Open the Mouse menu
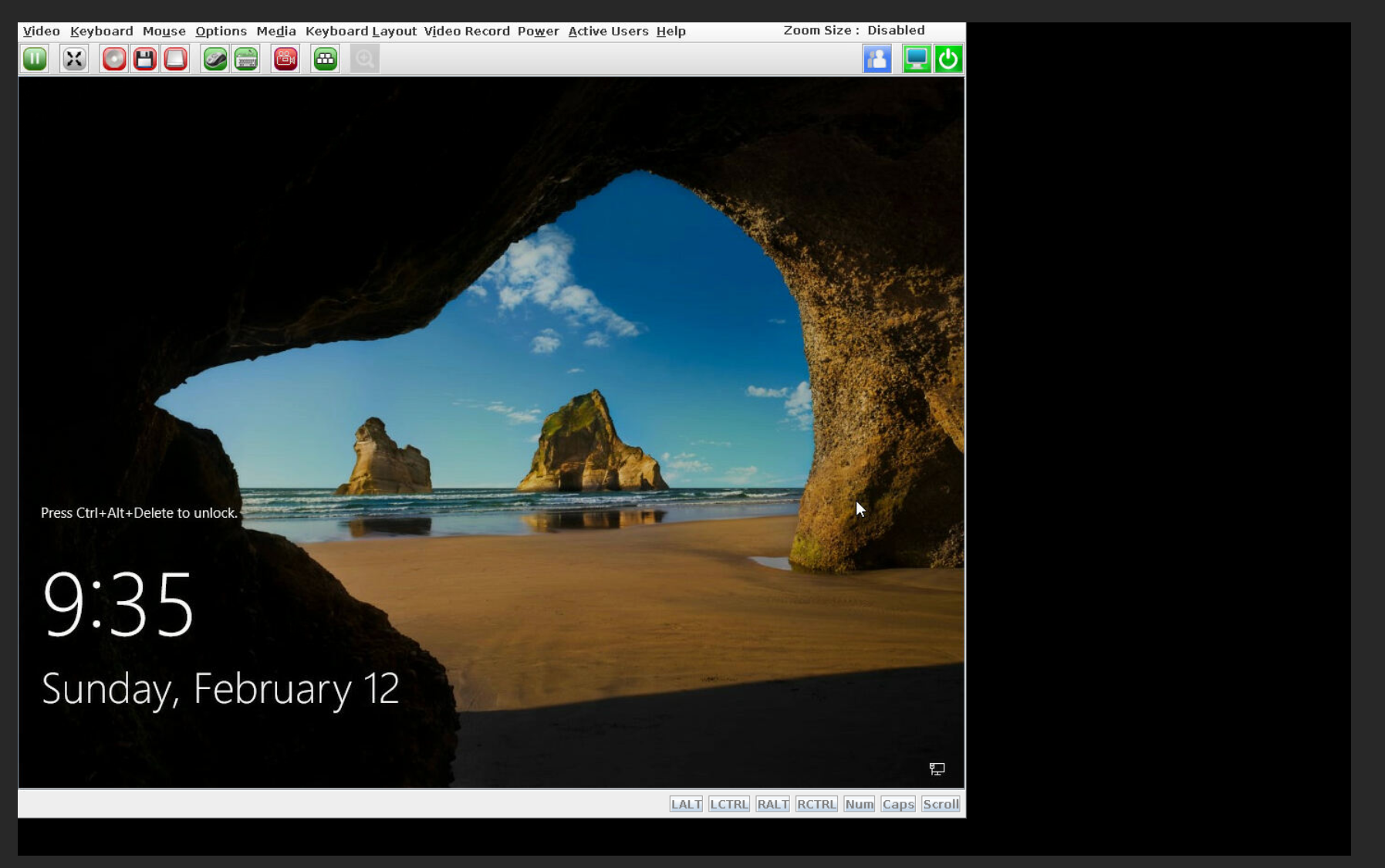 (x=164, y=31)
